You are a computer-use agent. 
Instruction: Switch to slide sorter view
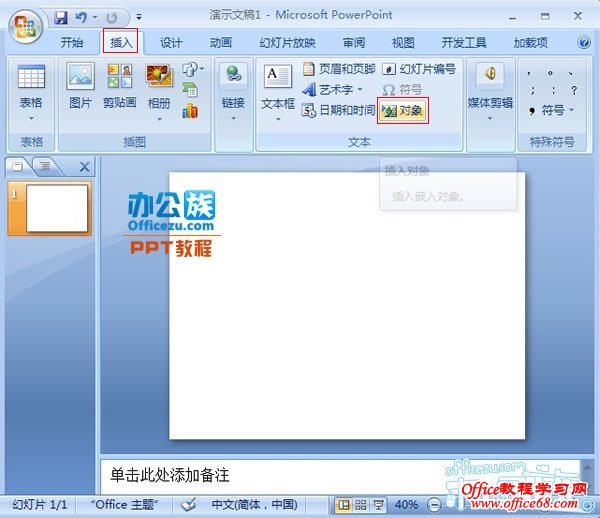click(361, 505)
